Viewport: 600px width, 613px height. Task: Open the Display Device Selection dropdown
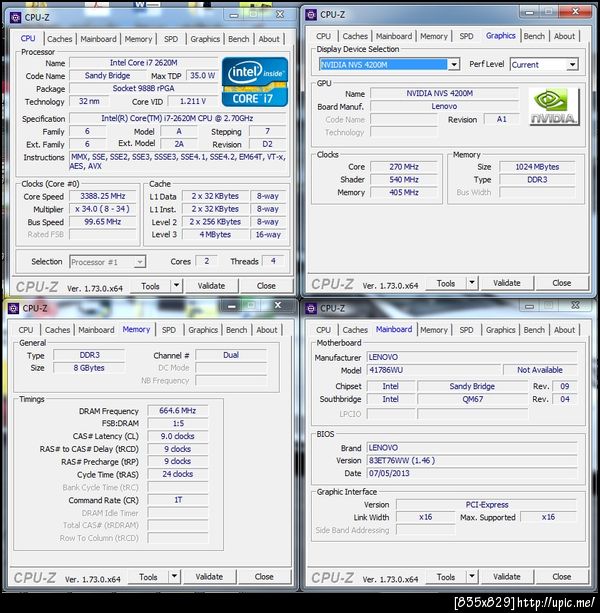pyautogui.click(x=453, y=65)
